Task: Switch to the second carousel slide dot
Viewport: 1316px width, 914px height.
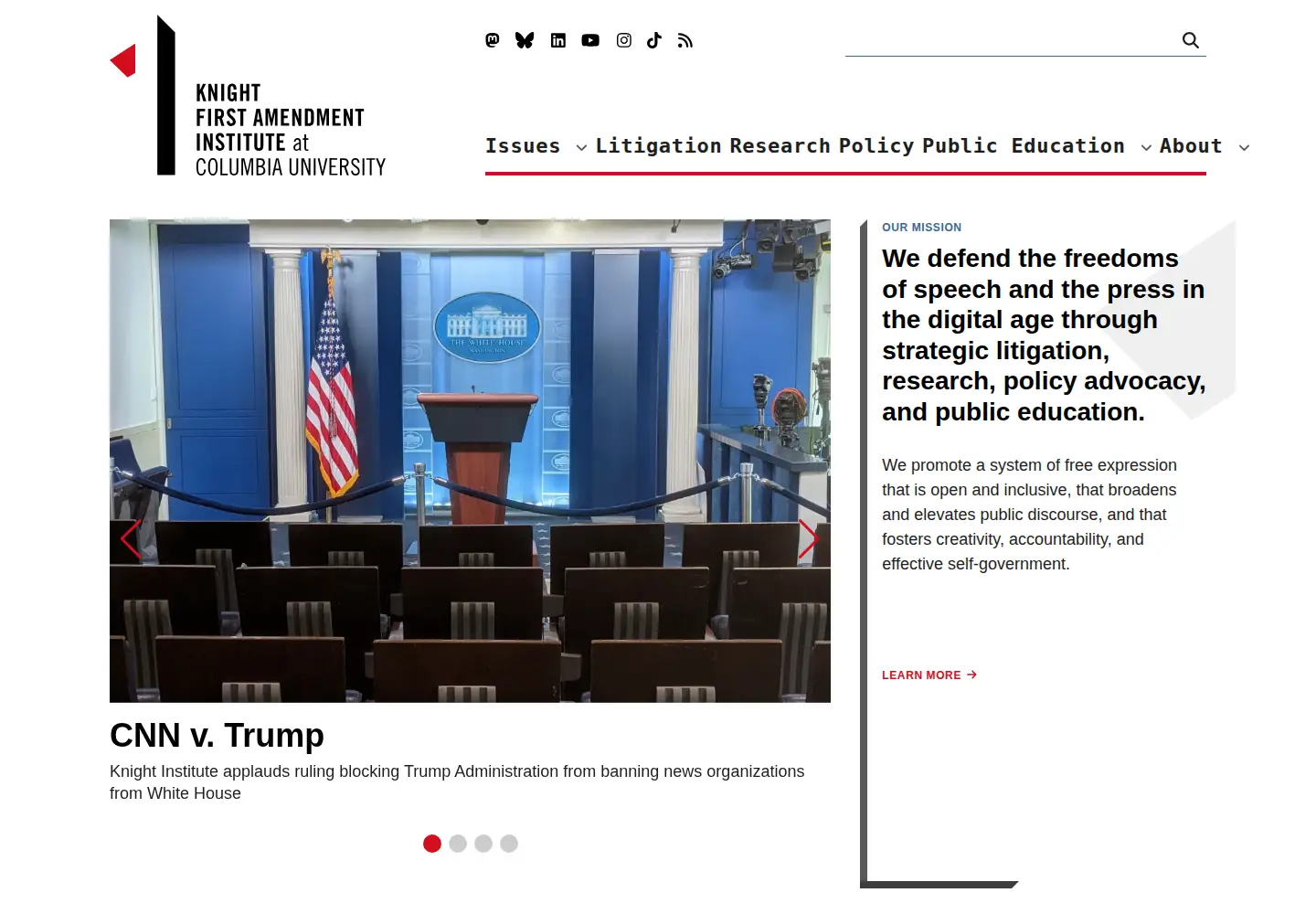Action: (x=458, y=844)
